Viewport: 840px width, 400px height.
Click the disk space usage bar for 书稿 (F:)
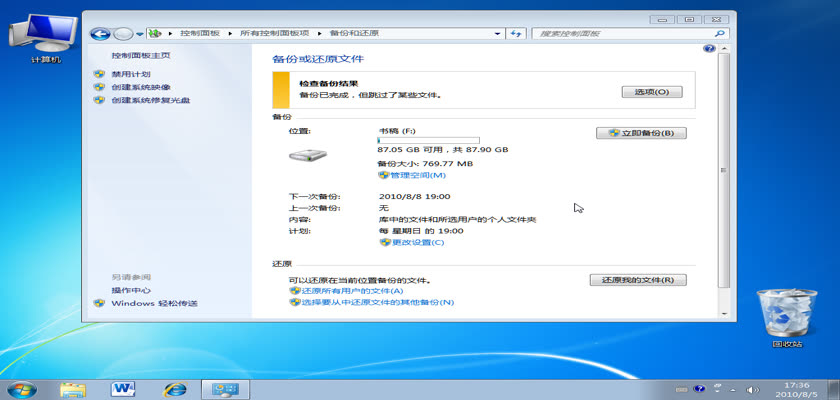[428, 140]
